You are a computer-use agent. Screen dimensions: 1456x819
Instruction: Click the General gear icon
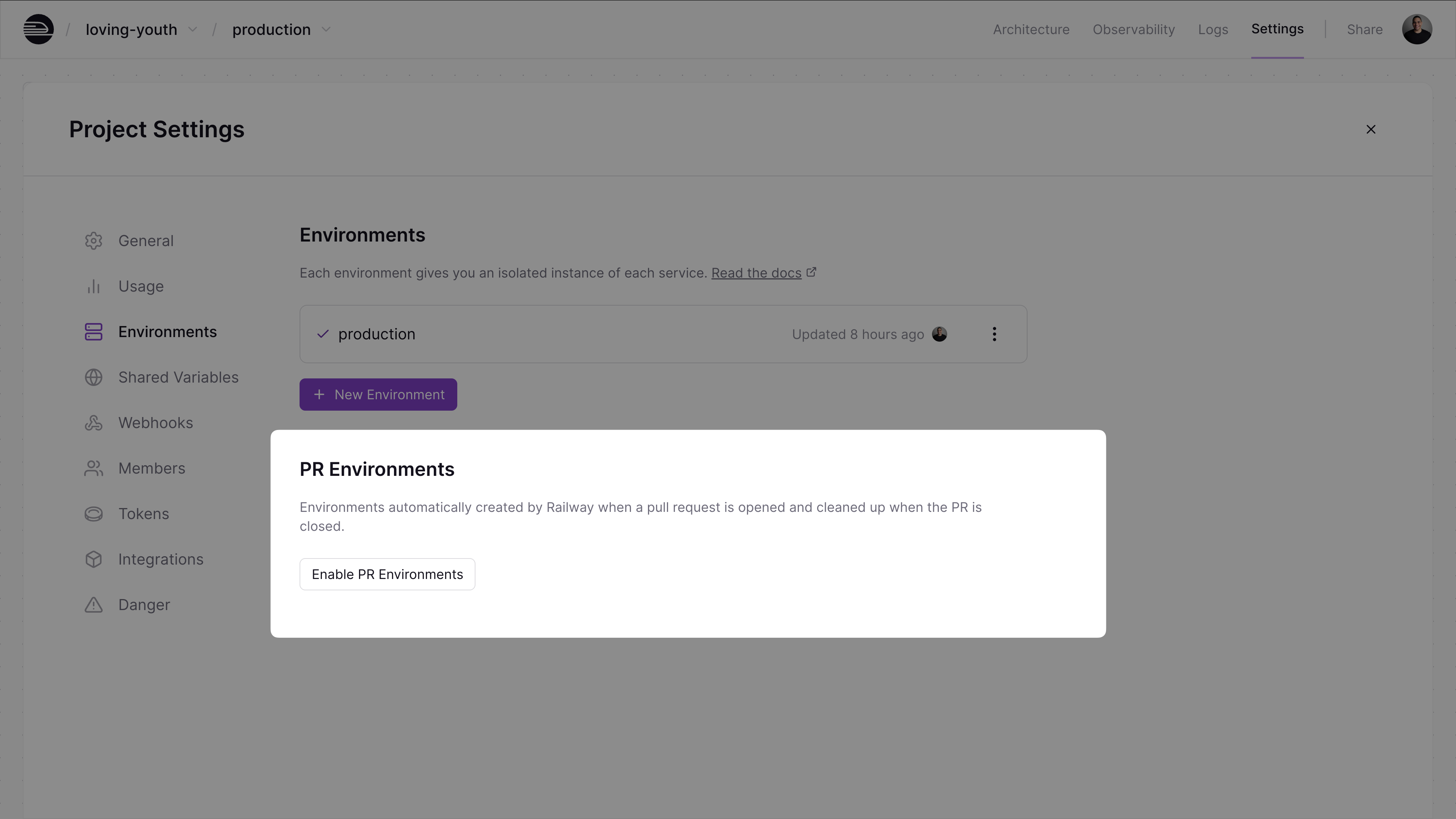[94, 241]
